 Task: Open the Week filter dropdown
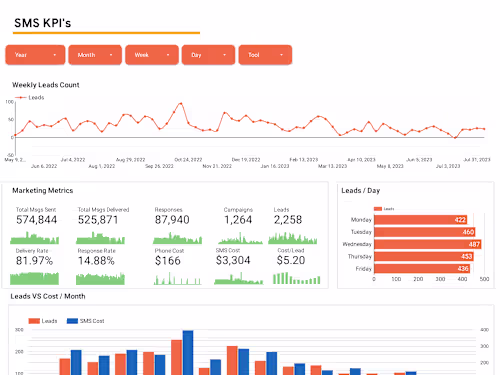tap(152, 55)
